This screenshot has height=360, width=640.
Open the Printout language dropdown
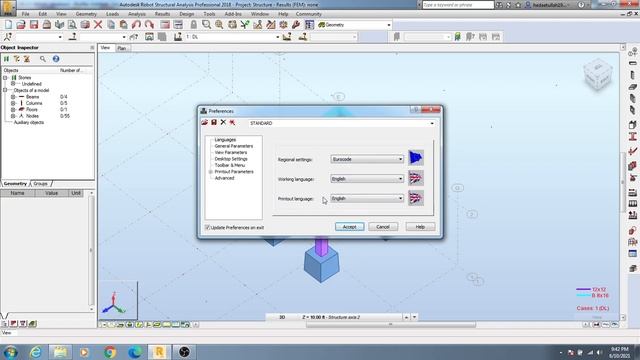[x=367, y=198]
